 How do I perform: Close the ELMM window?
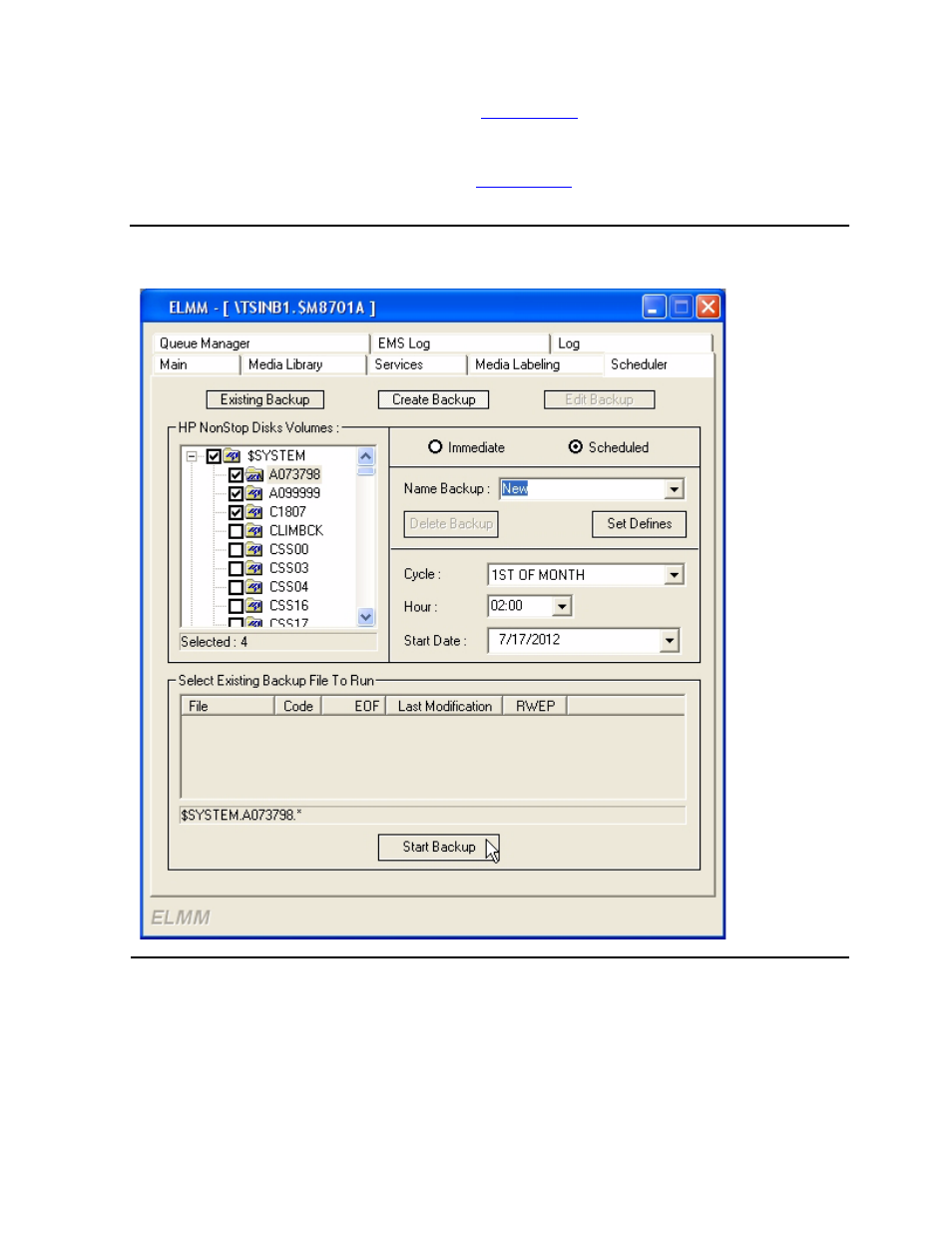pyautogui.click(x=708, y=308)
